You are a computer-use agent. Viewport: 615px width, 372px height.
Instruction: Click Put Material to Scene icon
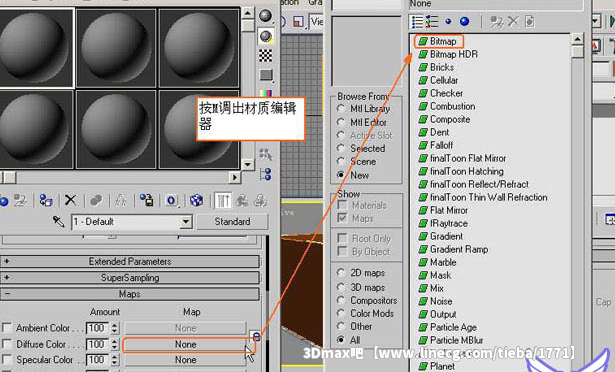point(20,201)
